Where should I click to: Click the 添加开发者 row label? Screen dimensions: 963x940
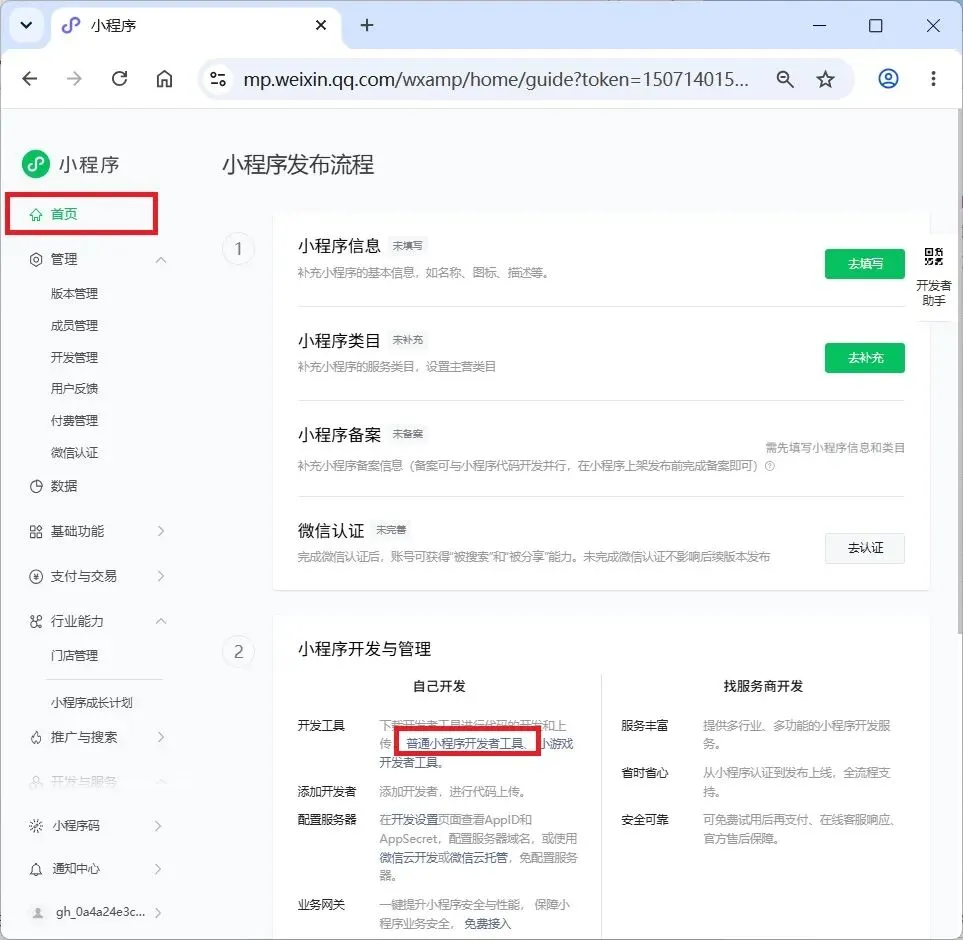[327, 792]
